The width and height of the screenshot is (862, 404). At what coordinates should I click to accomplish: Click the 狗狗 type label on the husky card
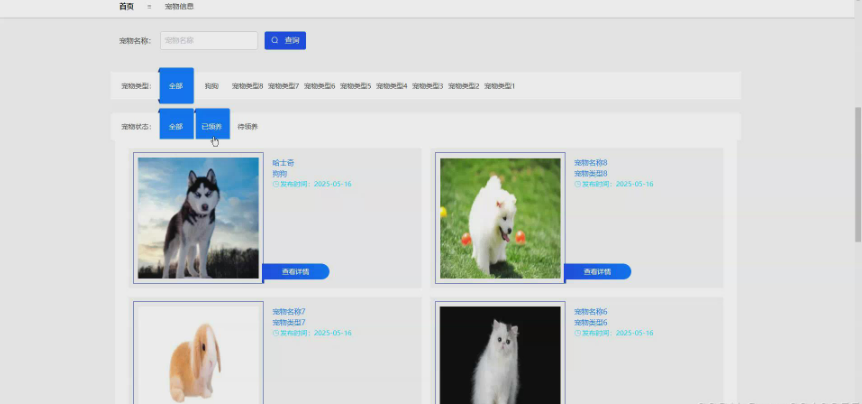[280, 173]
